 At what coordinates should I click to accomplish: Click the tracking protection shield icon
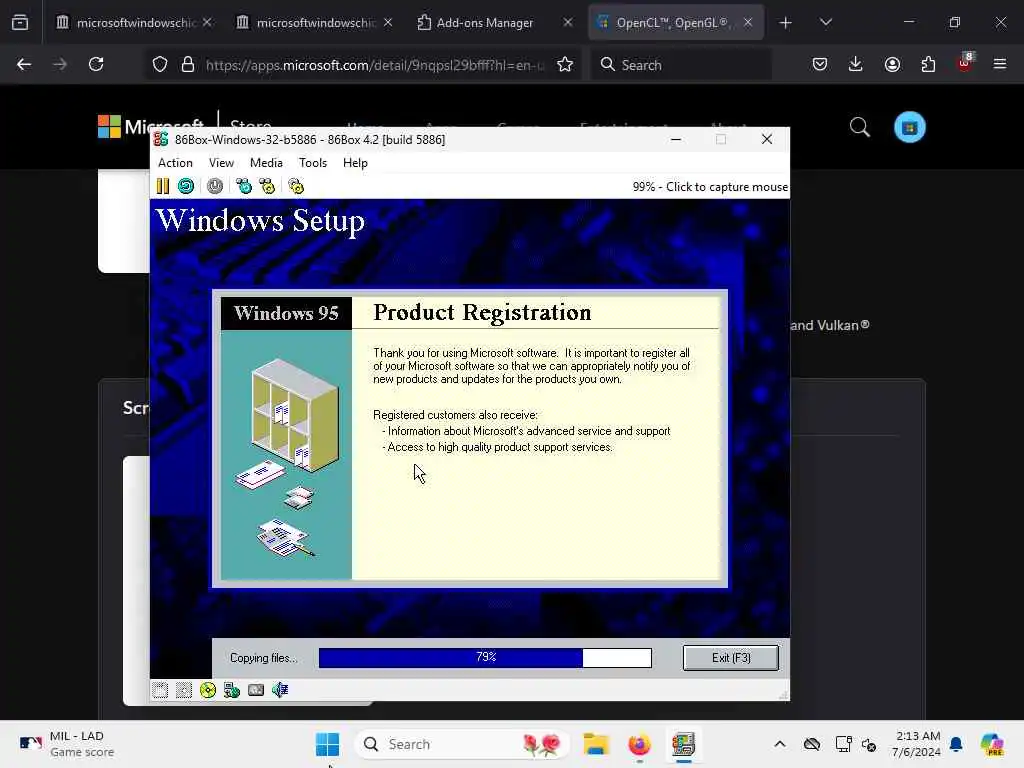coord(160,65)
